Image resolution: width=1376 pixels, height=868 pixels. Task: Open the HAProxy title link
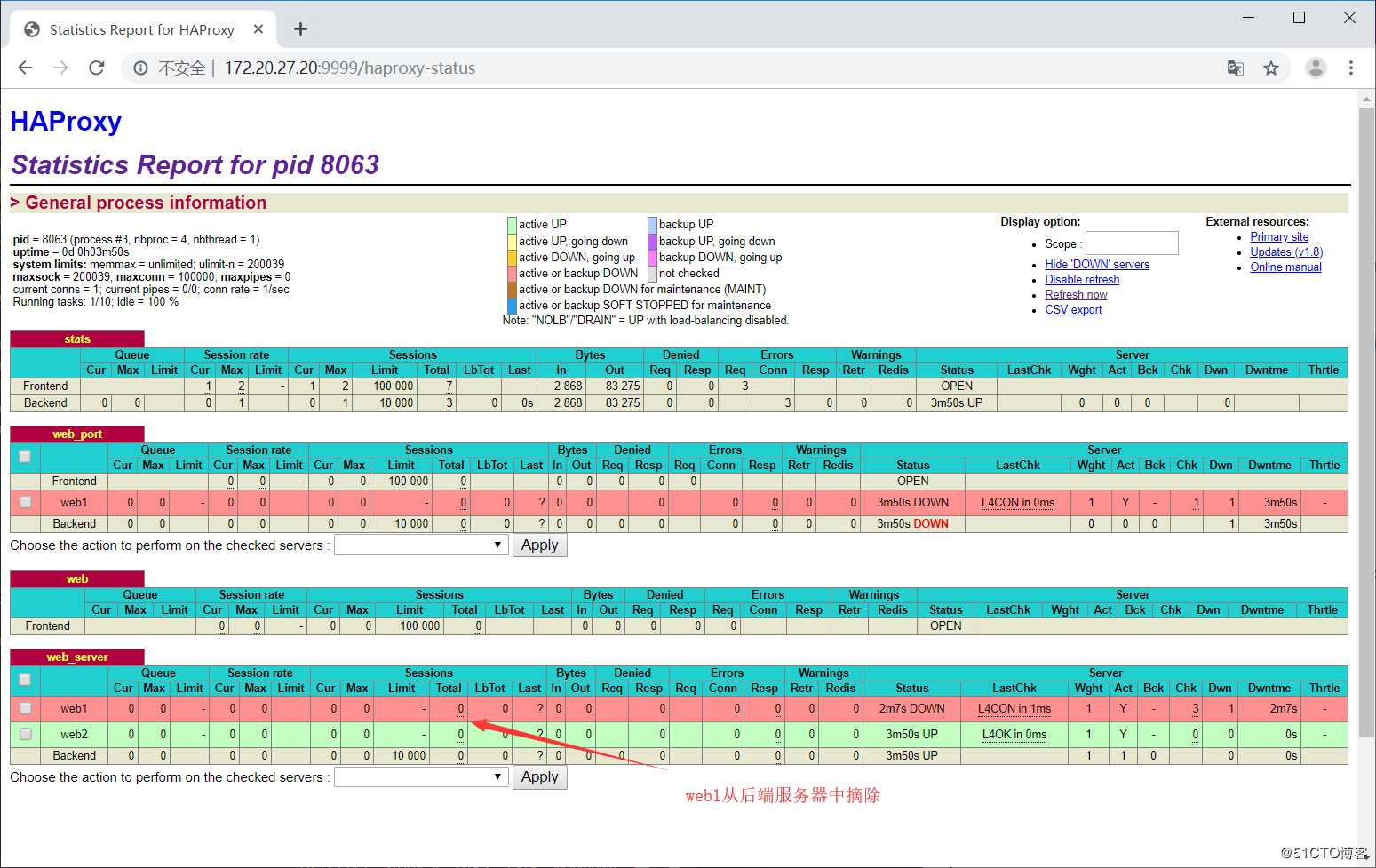click(x=66, y=121)
